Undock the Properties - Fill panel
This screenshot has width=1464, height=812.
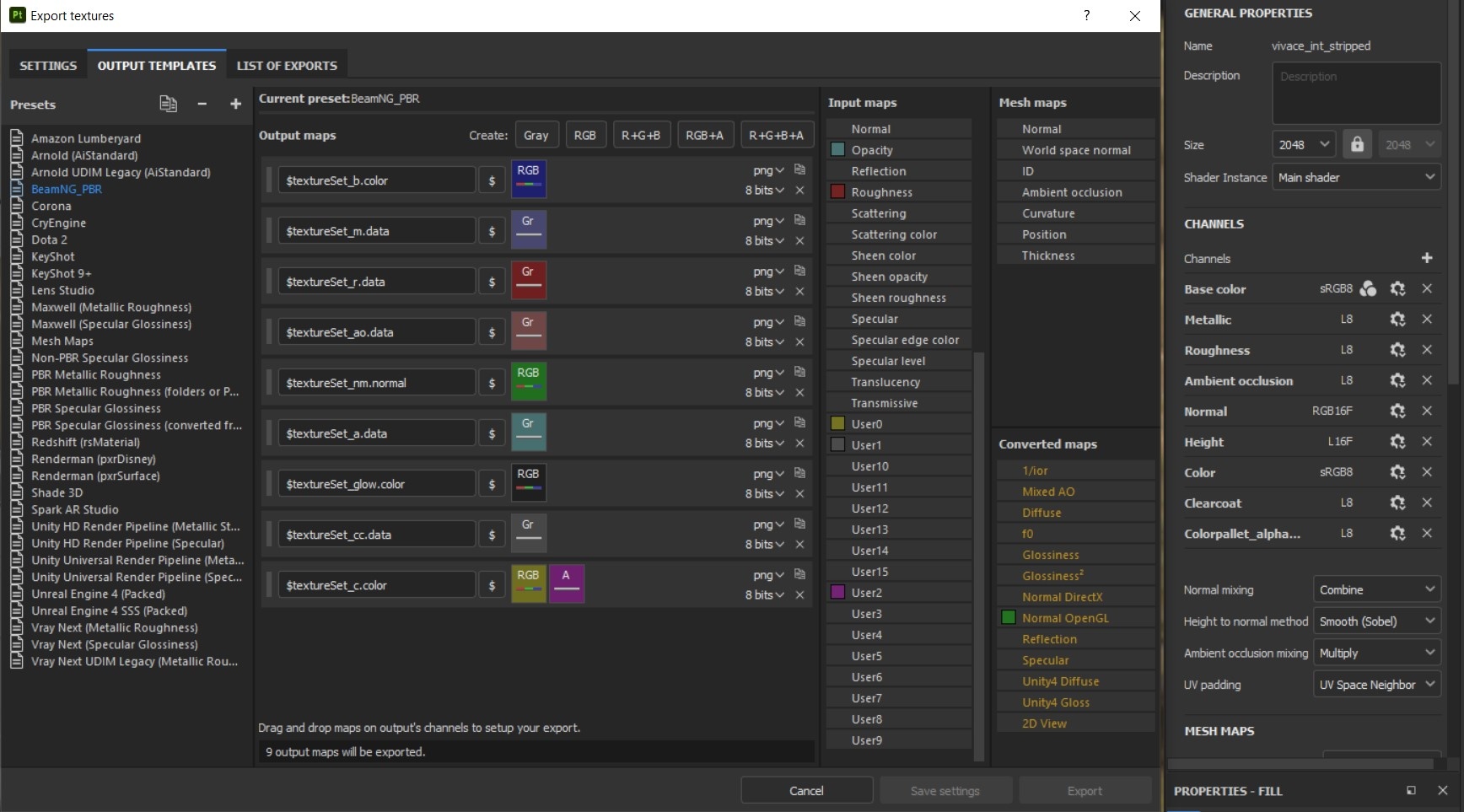1411,791
